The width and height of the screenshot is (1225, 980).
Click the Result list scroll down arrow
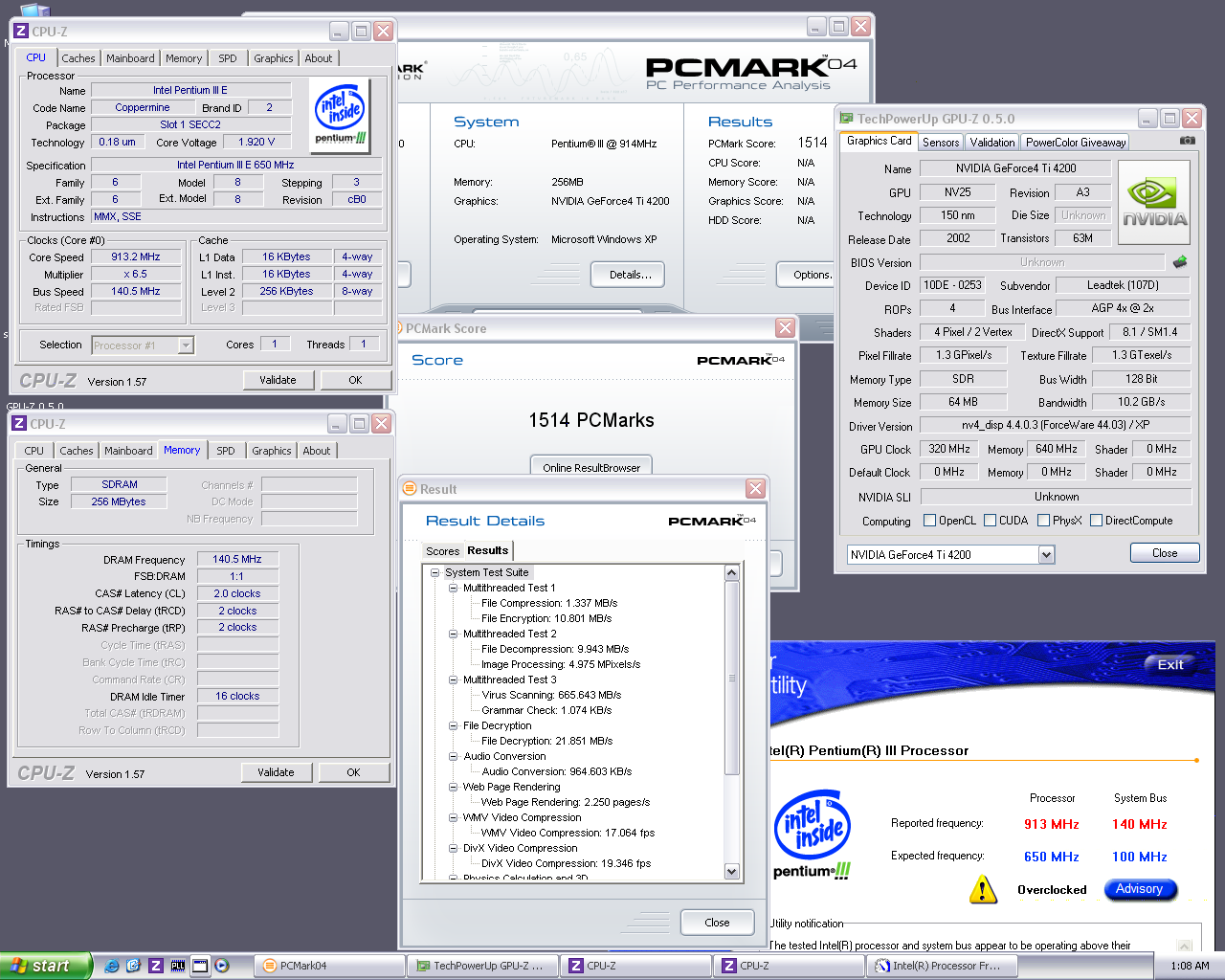pyautogui.click(x=732, y=871)
